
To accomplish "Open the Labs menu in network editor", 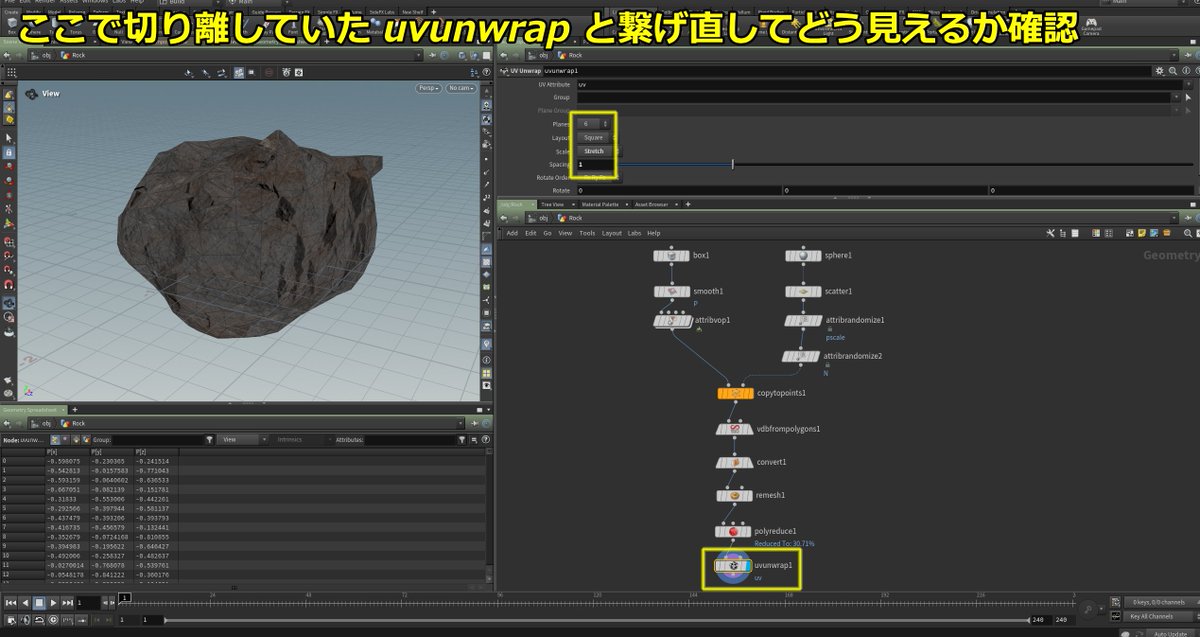I will 634,233.
